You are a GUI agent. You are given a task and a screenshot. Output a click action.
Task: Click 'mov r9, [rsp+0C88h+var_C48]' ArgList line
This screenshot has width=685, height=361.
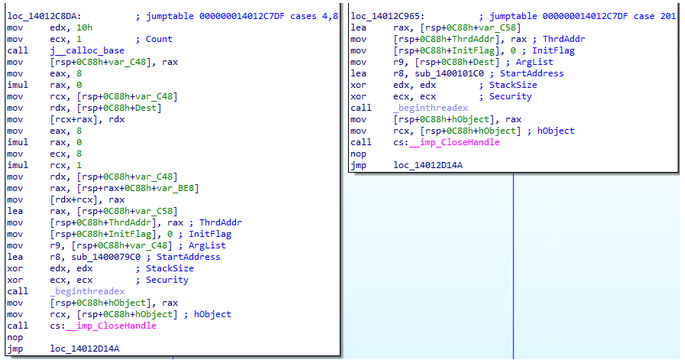[x=117, y=246]
